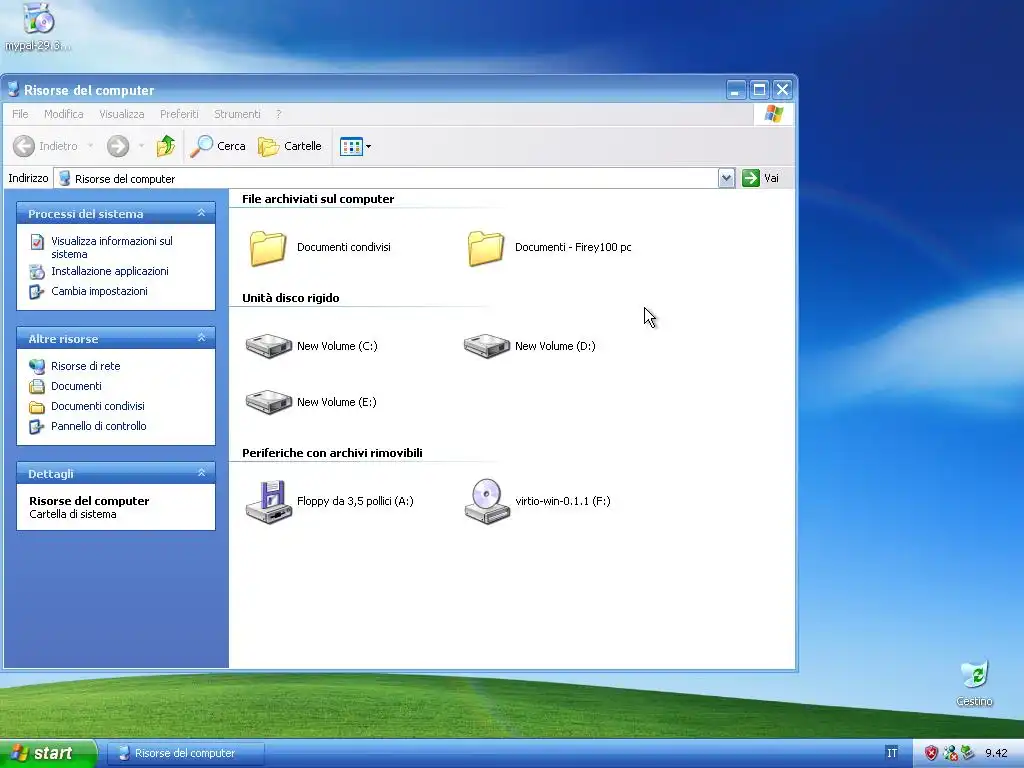
Task: Open Risorse di rete link
Action: tap(86, 366)
